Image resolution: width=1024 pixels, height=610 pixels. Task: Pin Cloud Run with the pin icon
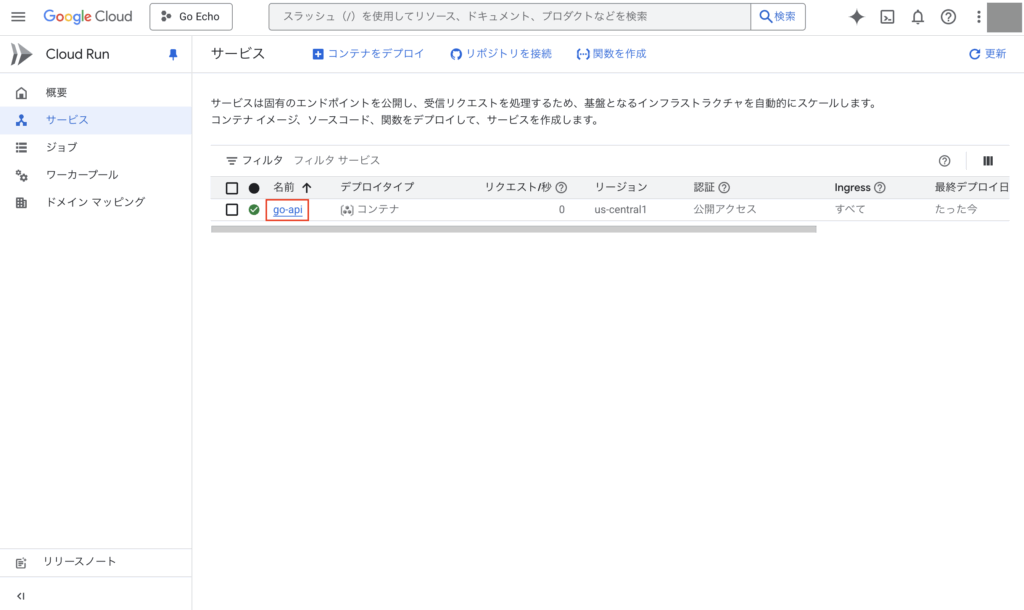(x=172, y=55)
